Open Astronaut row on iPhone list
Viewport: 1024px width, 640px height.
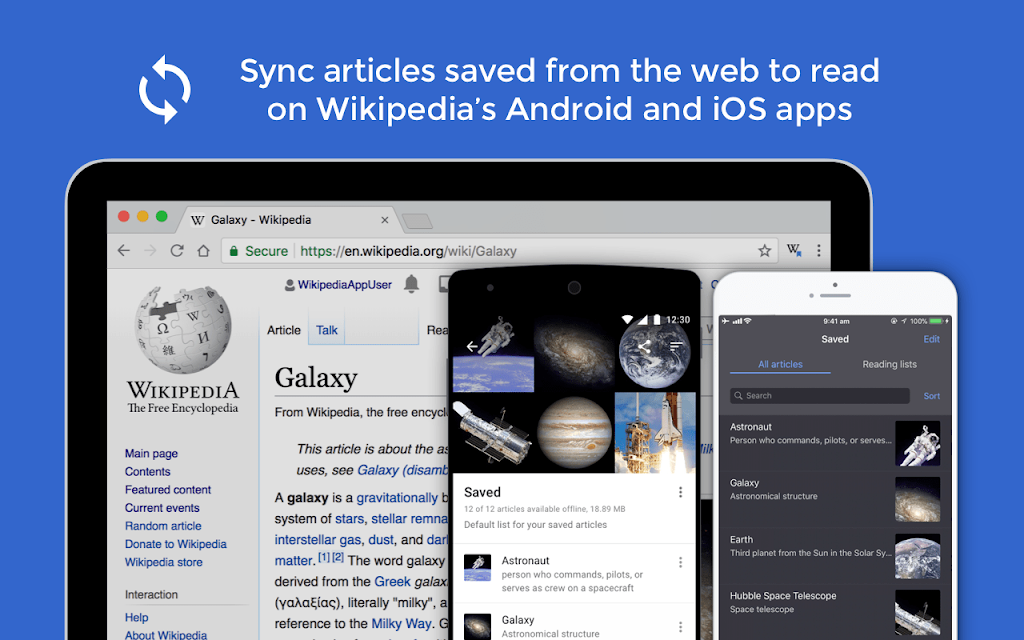[x=835, y=443]
